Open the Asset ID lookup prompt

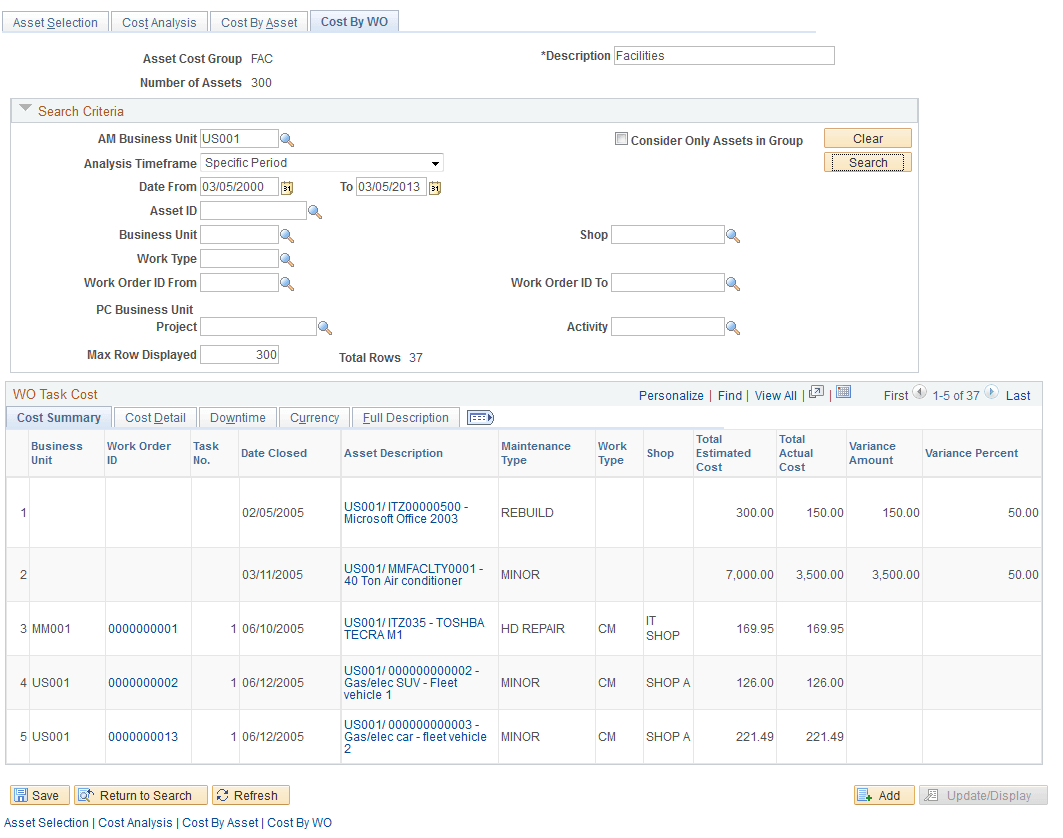[x=315, y=210]
